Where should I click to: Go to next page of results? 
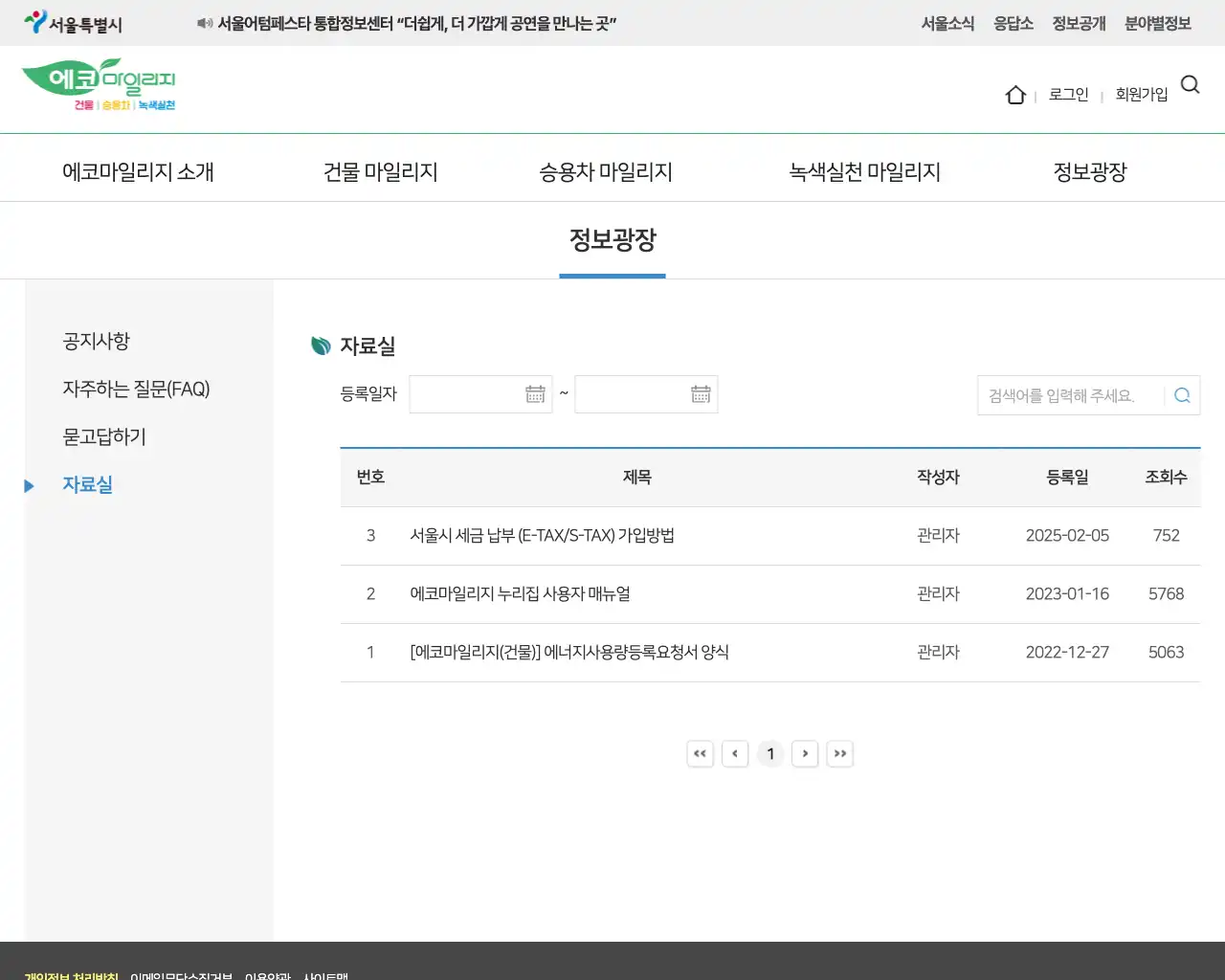tap(805, 754)
